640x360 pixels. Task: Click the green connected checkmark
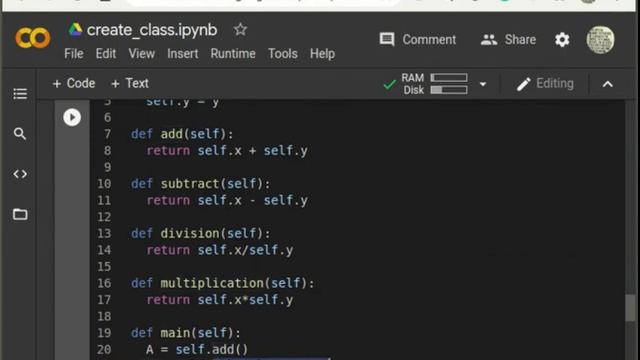pos(389,84)
